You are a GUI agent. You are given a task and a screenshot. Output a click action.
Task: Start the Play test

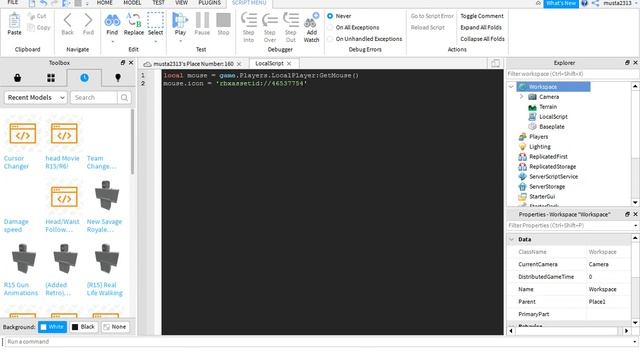coord(180,20)
